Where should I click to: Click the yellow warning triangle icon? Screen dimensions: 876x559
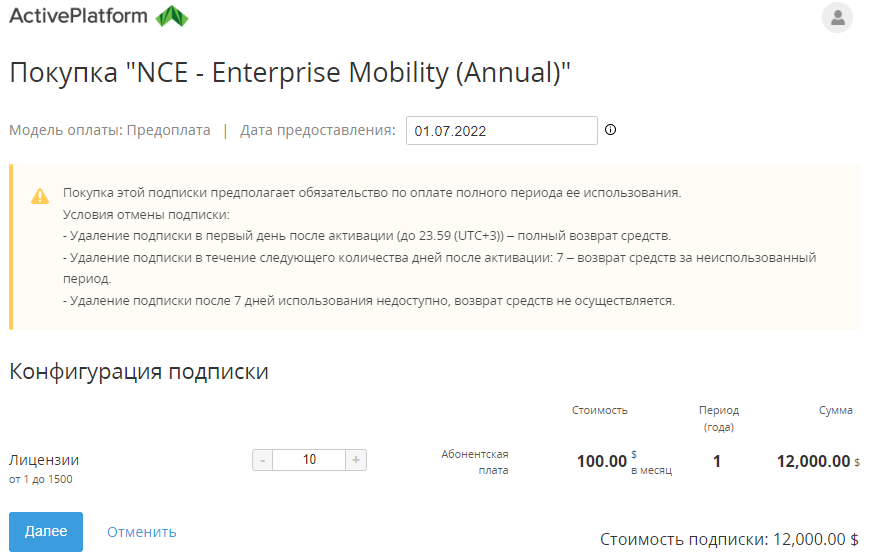[40, 196]
